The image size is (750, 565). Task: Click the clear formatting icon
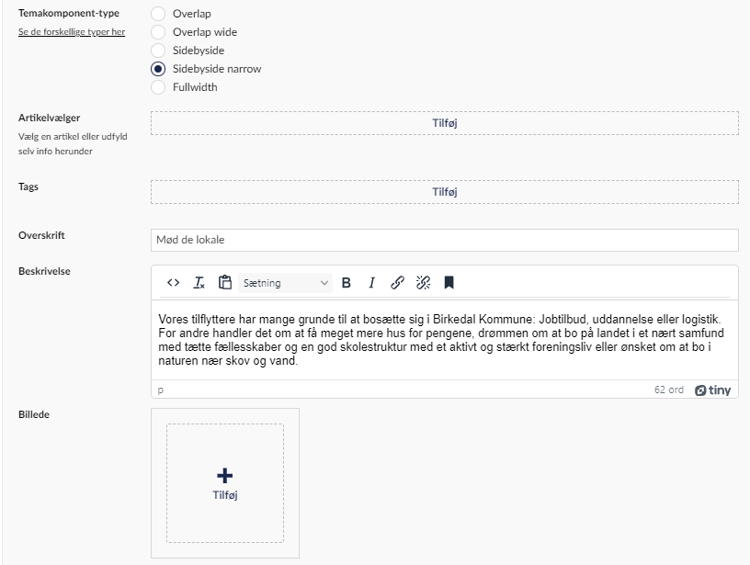(x=198, y=283)
